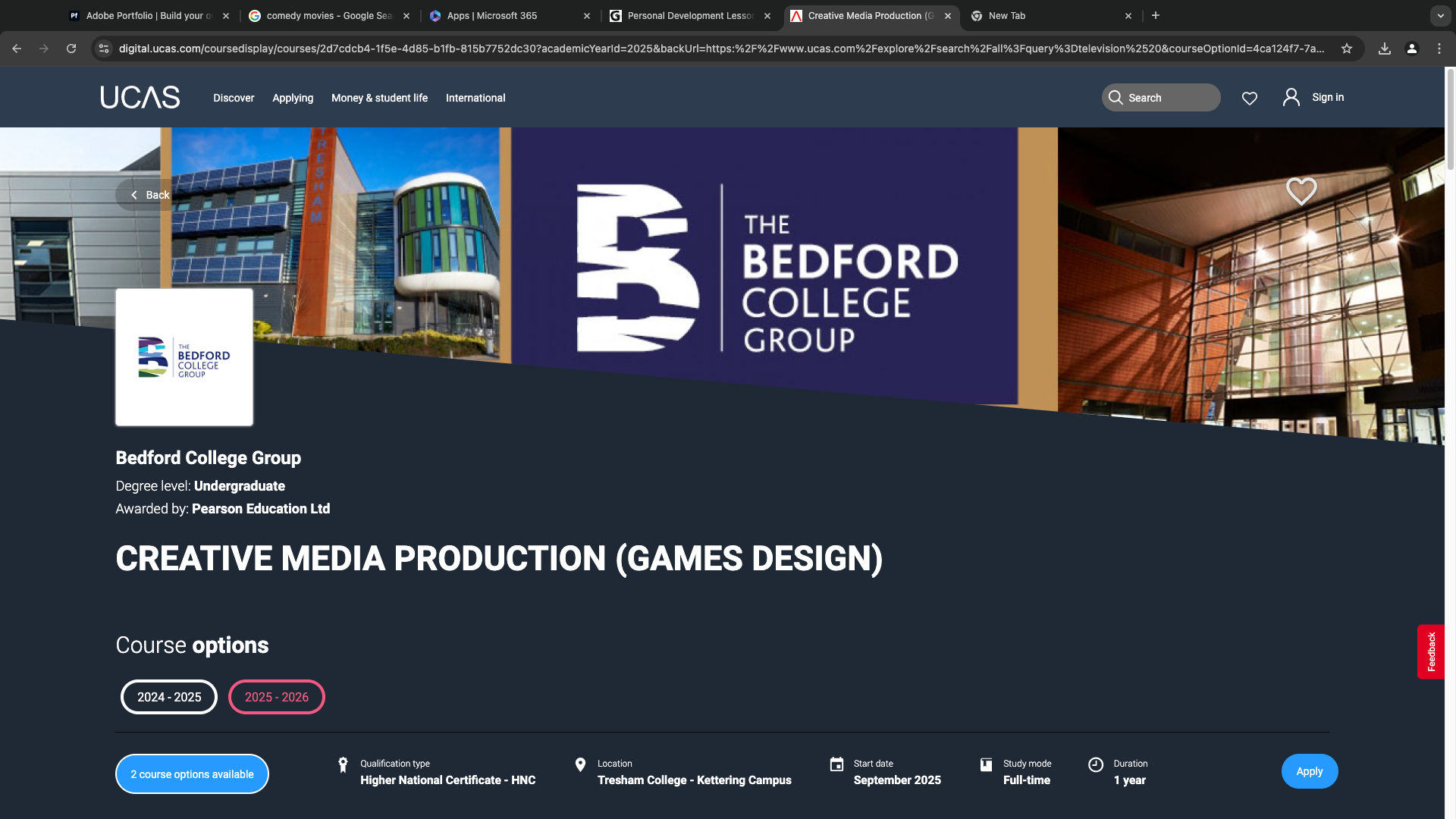Open the tab search dropdown arrow
1456x819 pixels.
click(x=1440, y=16)
